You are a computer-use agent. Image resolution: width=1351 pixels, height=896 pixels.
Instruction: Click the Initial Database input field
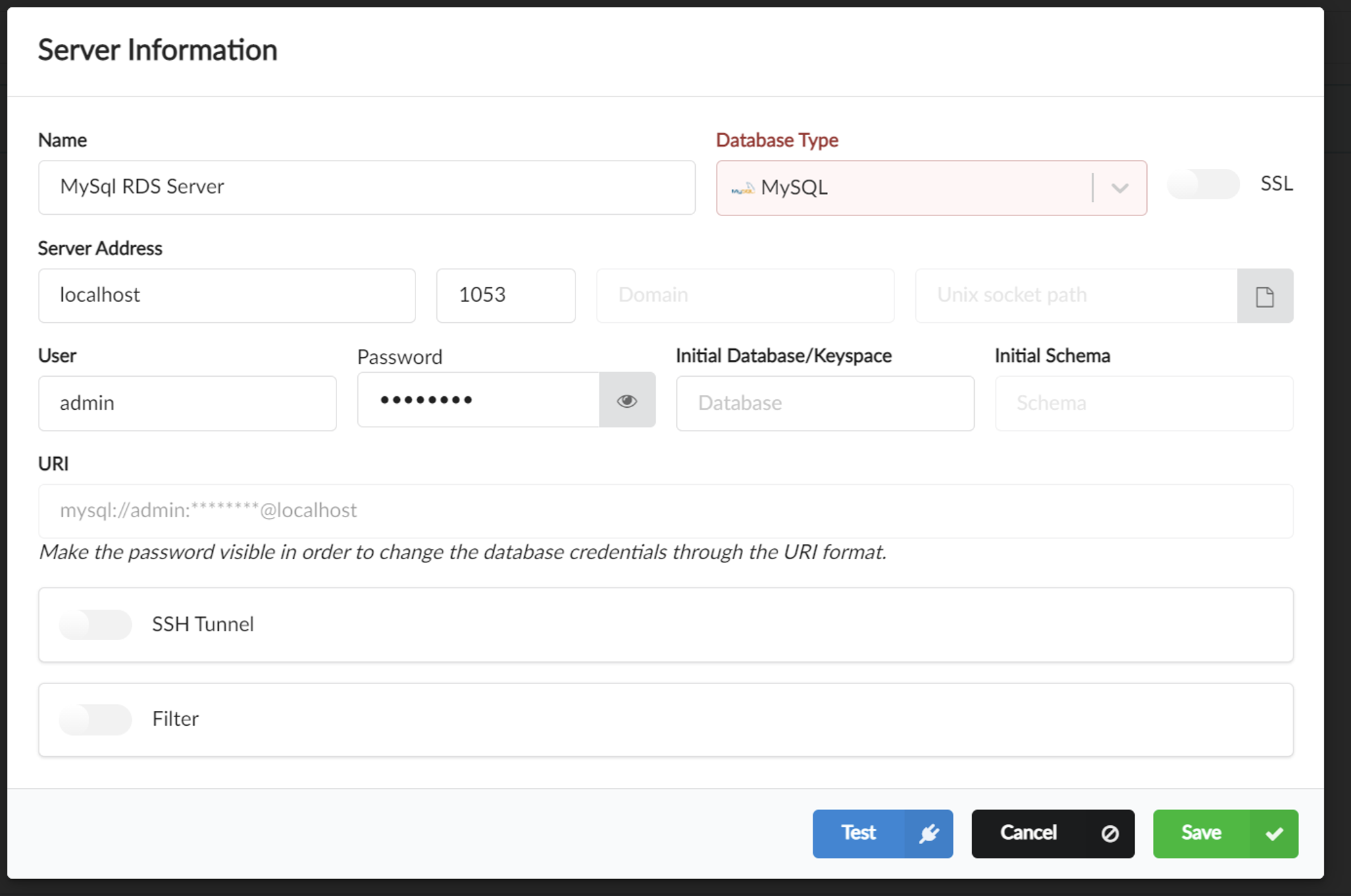(825, 404)
